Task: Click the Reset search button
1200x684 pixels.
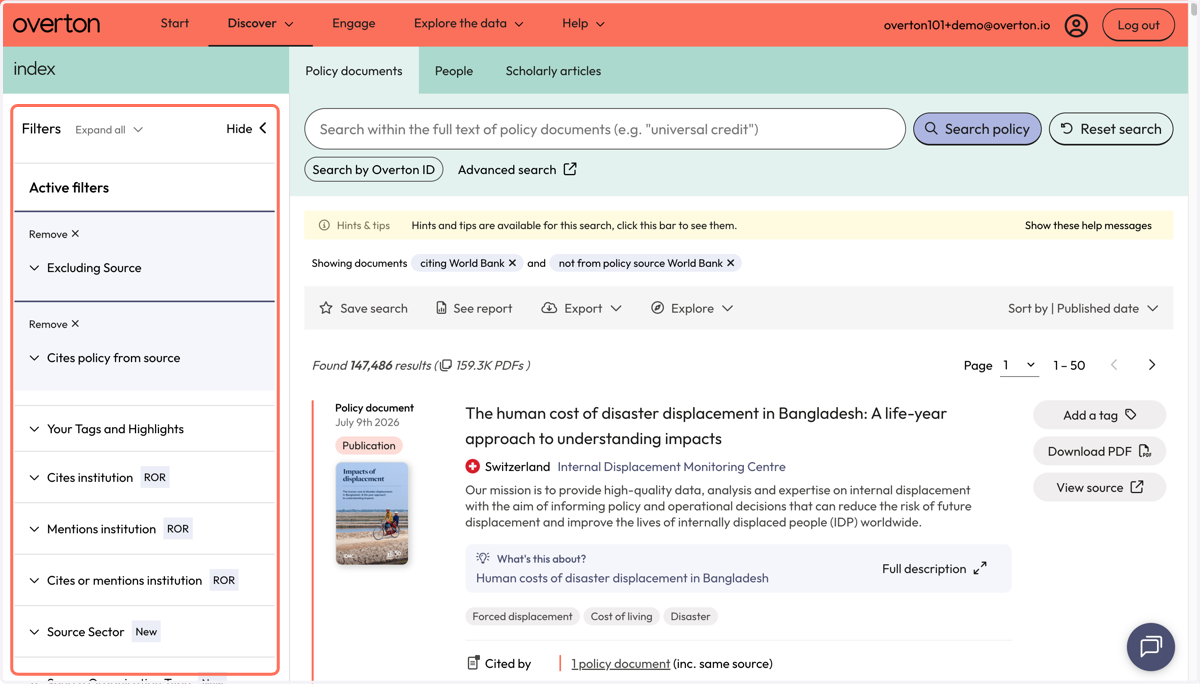Action: 1111,129
